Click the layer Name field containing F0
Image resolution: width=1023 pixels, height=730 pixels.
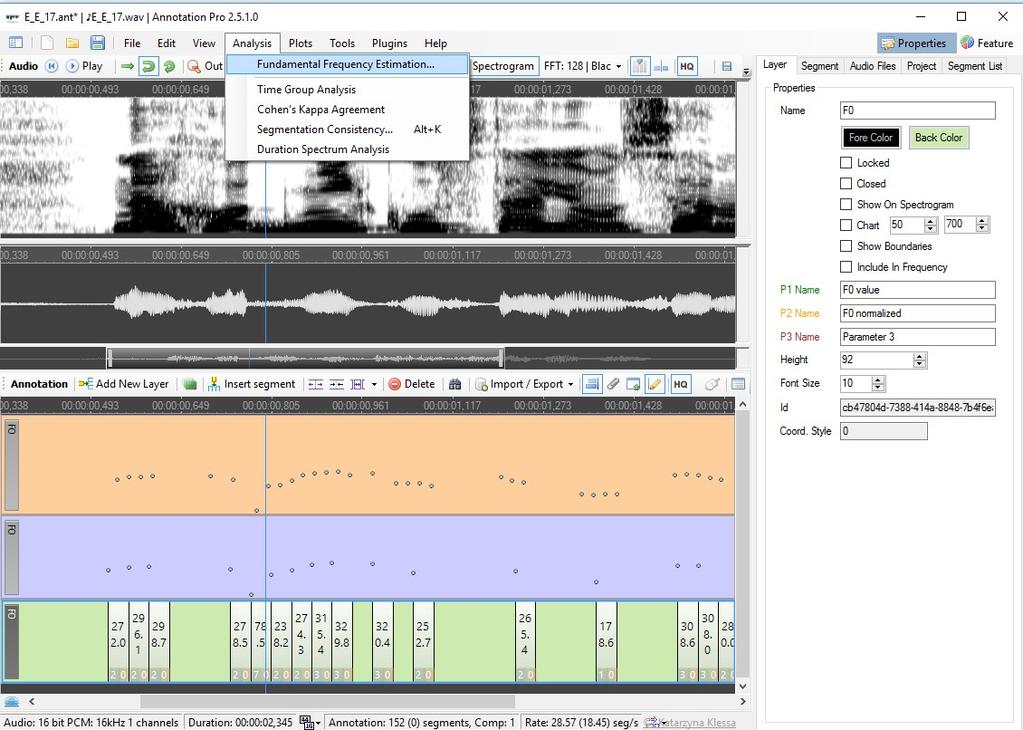pyautogui.click(x=917, y=110)
